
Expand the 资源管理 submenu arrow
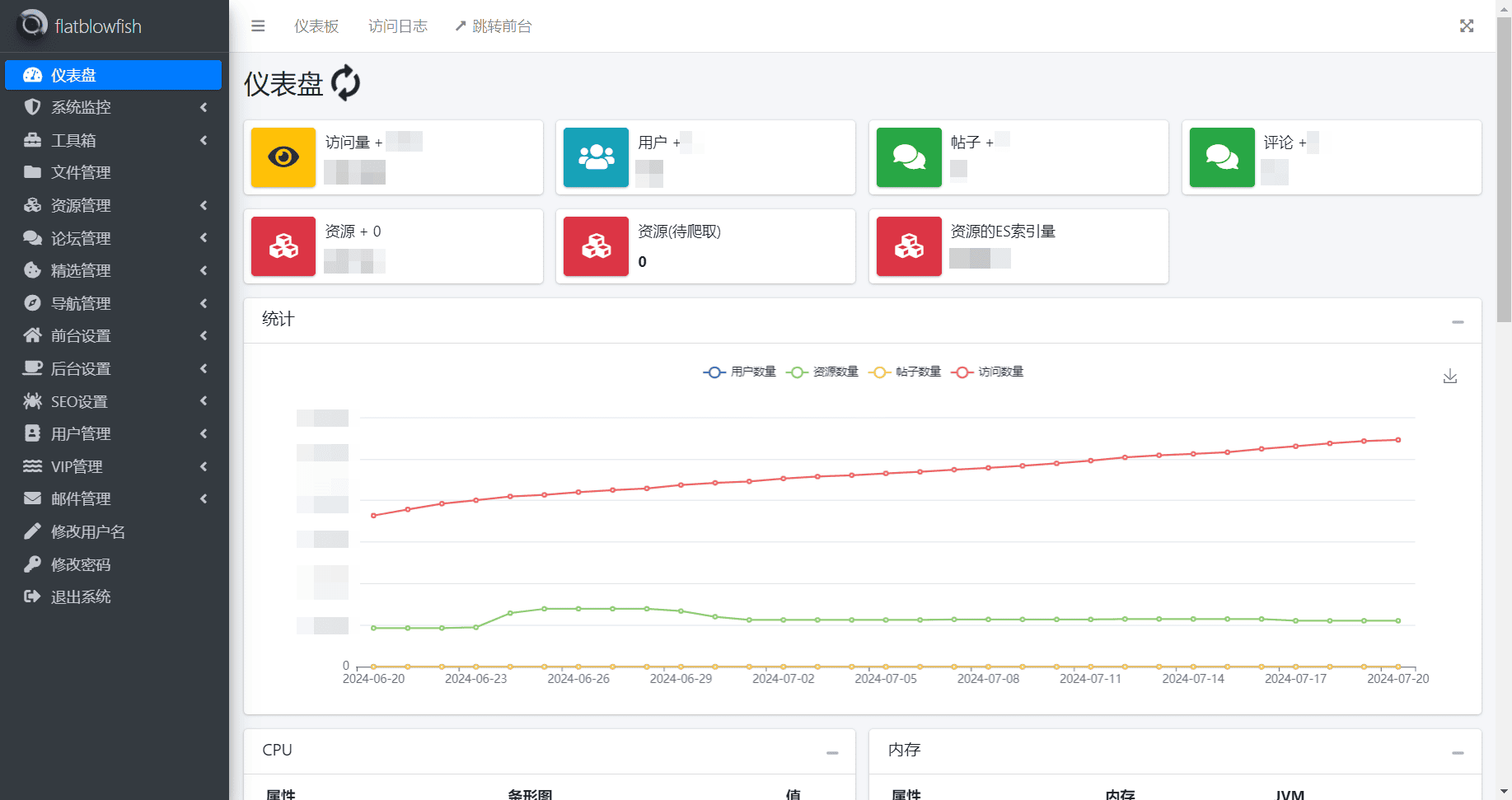(204, 205)
